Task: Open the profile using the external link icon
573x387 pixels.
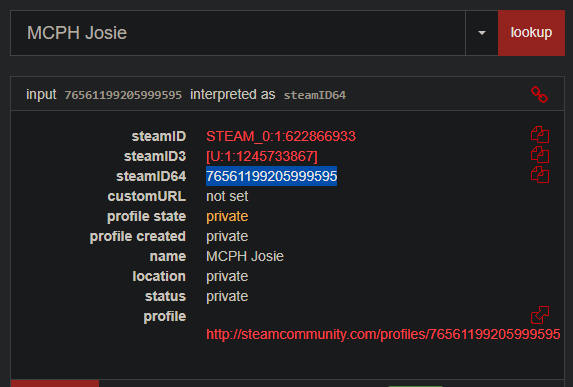Action: (540, 315)
